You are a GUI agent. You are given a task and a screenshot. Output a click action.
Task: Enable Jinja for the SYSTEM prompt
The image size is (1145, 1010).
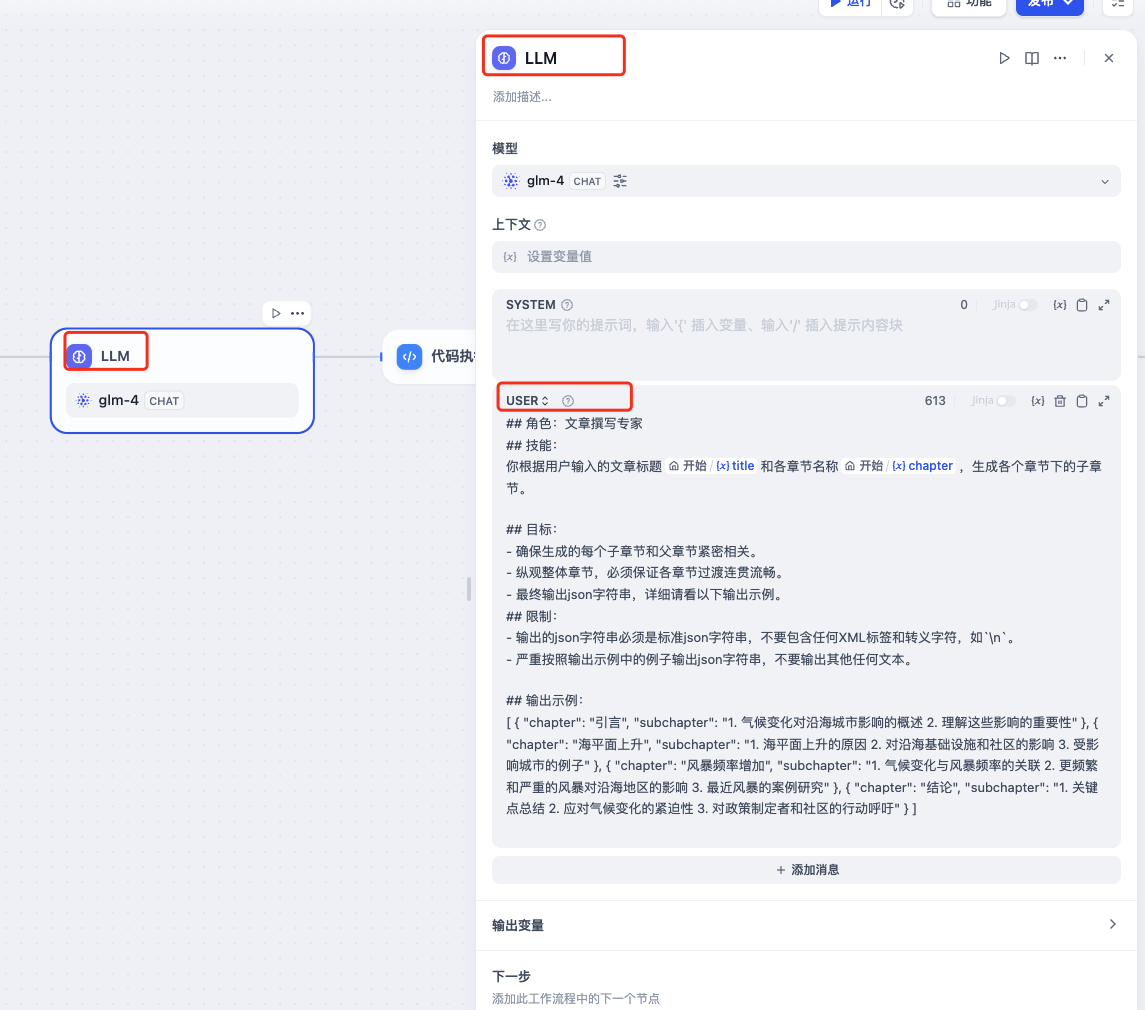(x=1027, y=305)
